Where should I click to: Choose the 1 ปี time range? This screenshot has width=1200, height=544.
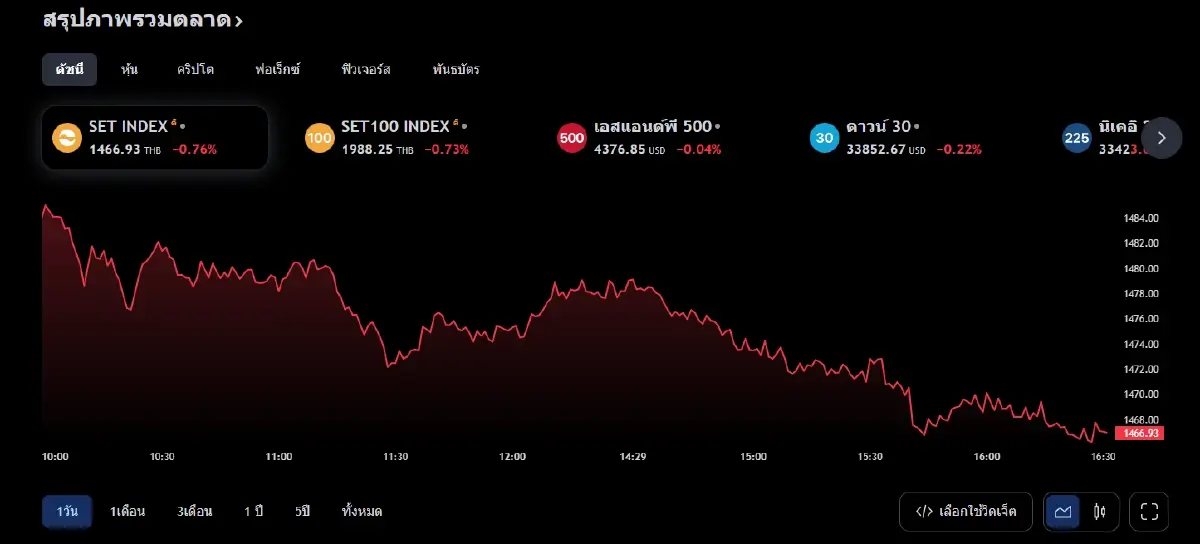click(254, 511)
